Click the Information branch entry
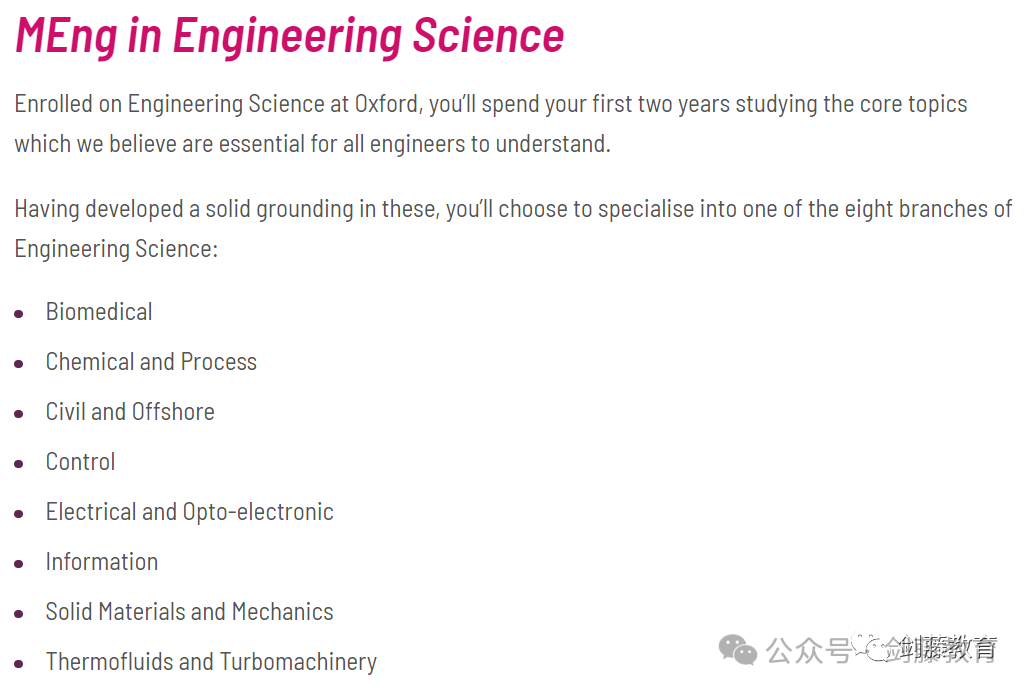Image resolution: width=1031 pixels, height=692 pixels. [x=102, y=562]
